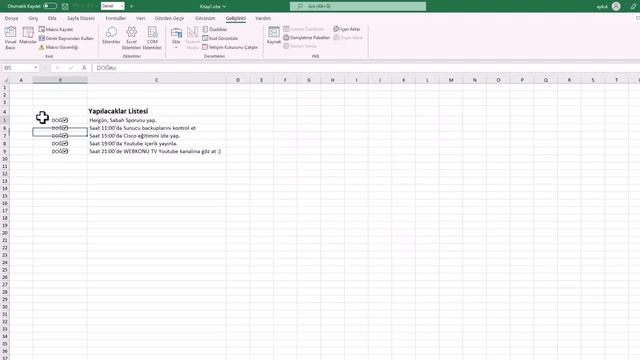This screenshot has width=640, height=360.
Task: Open the Ekle controls dropdown arrow
Action: point(176,47)
